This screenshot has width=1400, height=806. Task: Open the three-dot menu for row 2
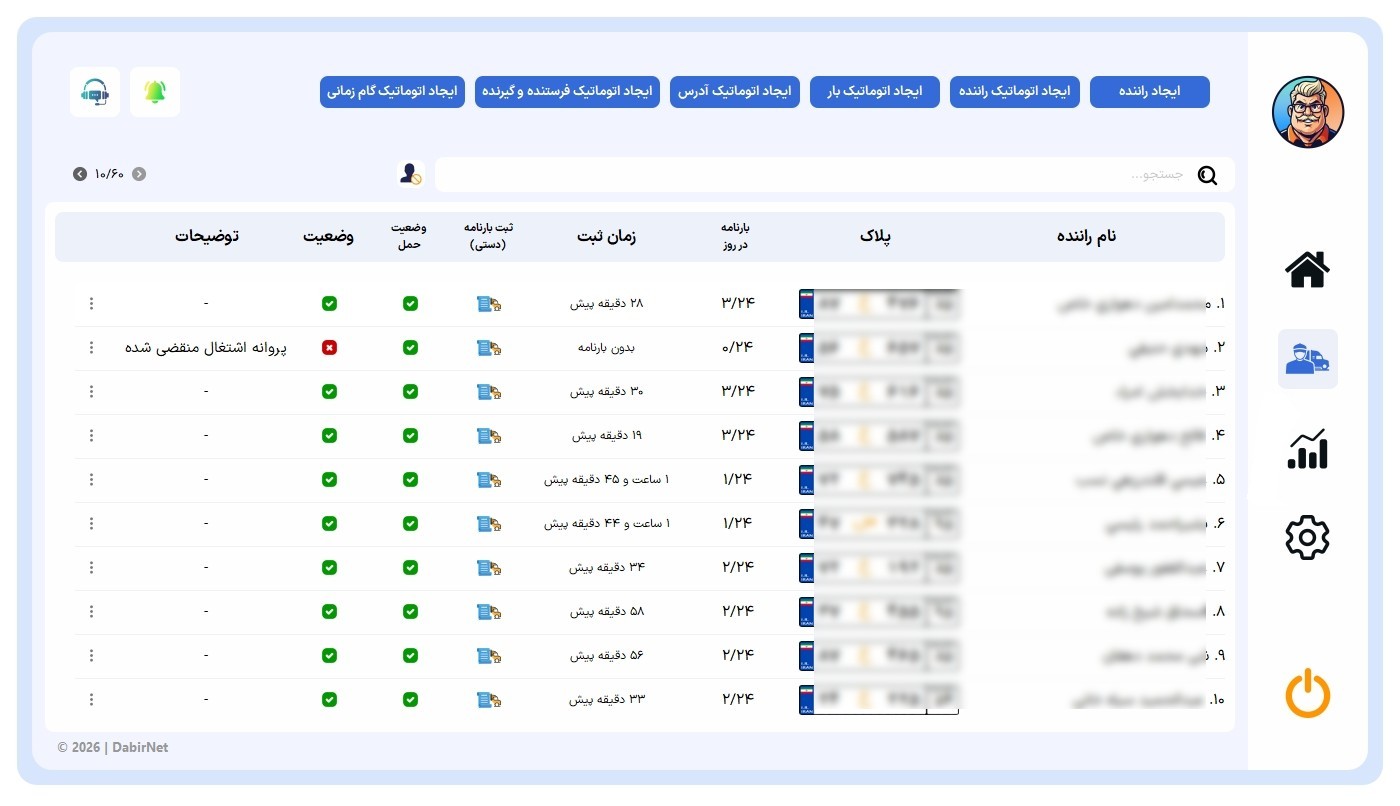click(91, 348)
